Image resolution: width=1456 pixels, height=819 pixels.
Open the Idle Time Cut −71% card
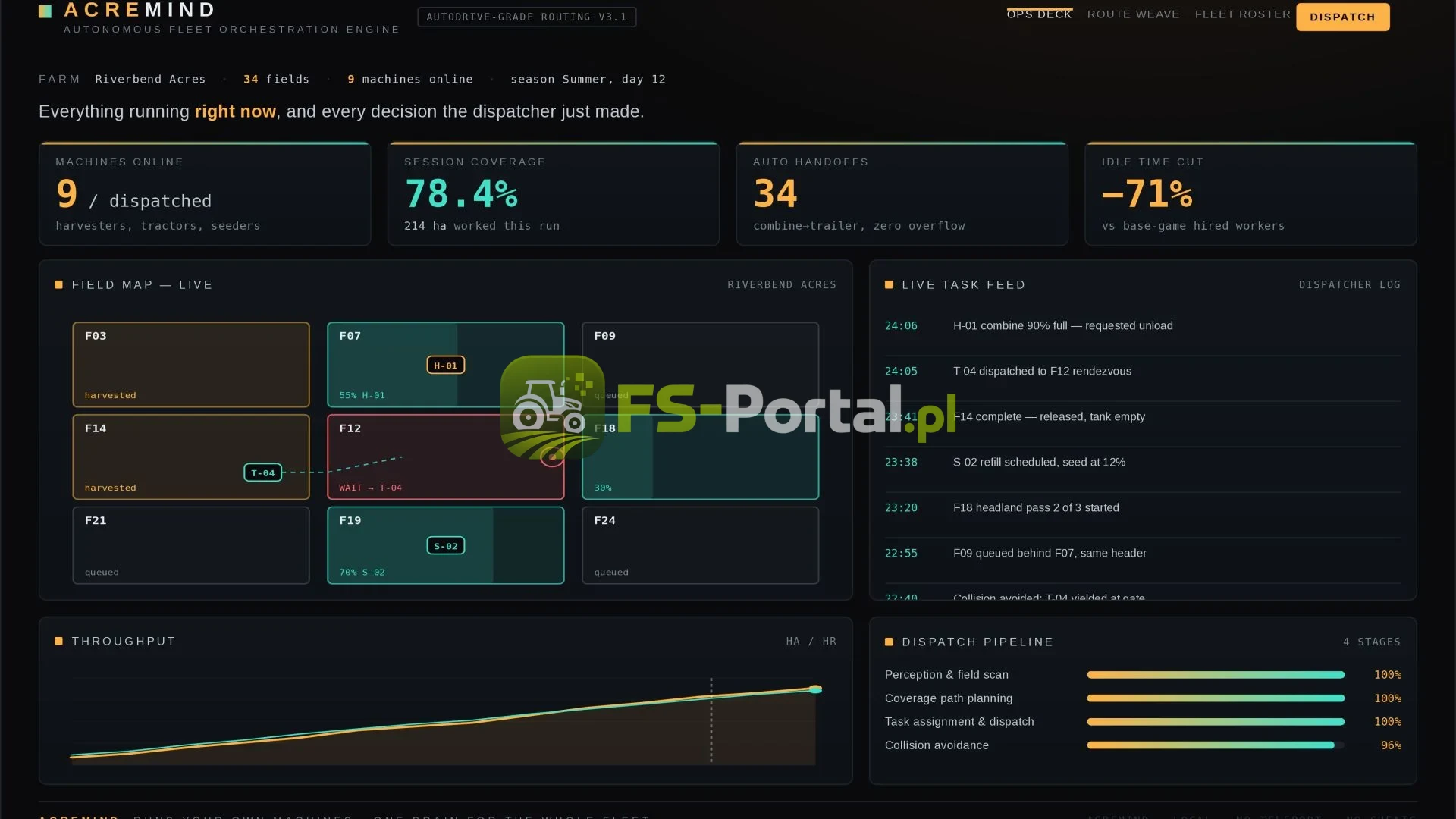coord(1251,194)
